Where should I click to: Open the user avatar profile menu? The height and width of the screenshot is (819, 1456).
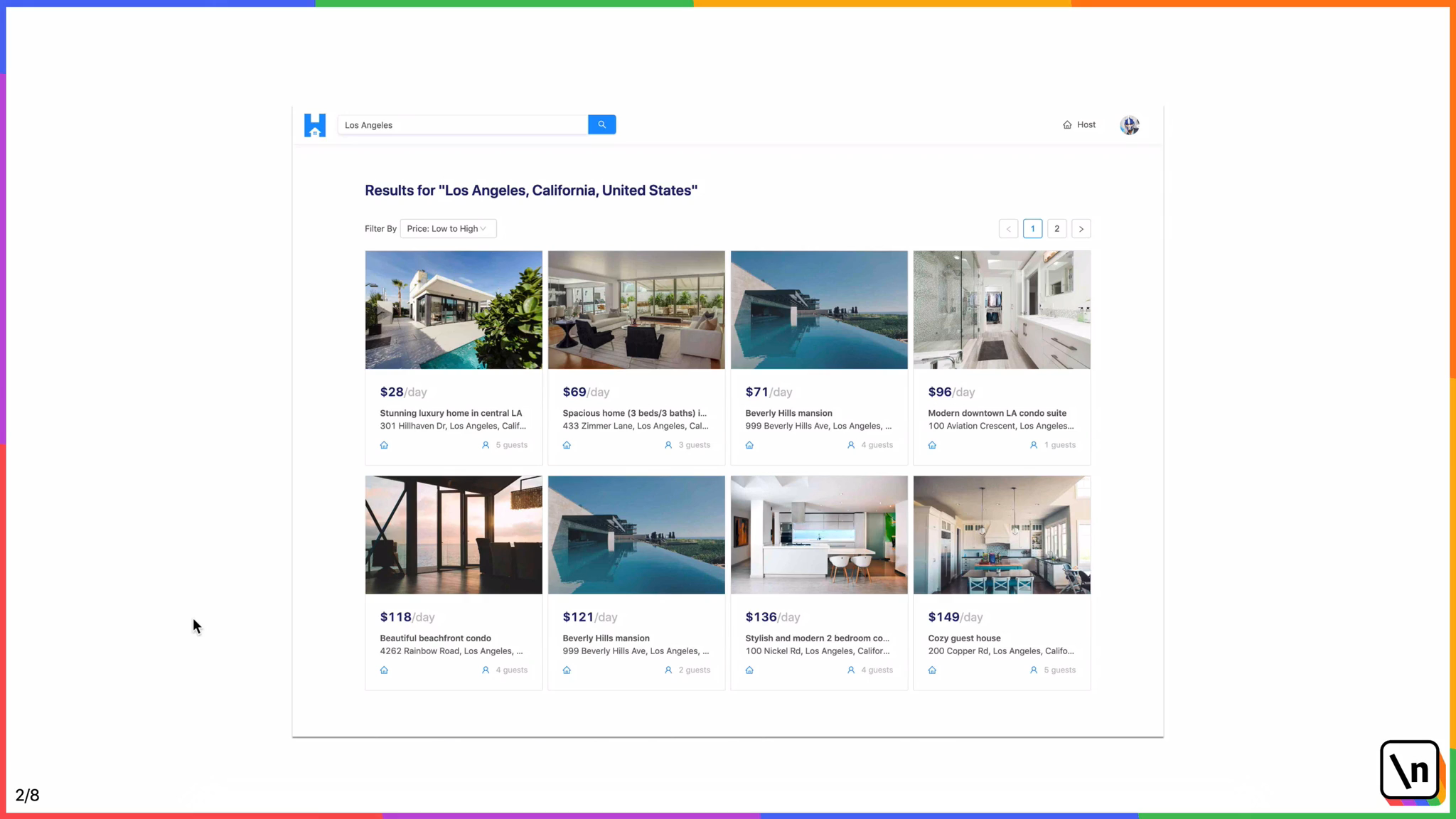pos(1129,125)
